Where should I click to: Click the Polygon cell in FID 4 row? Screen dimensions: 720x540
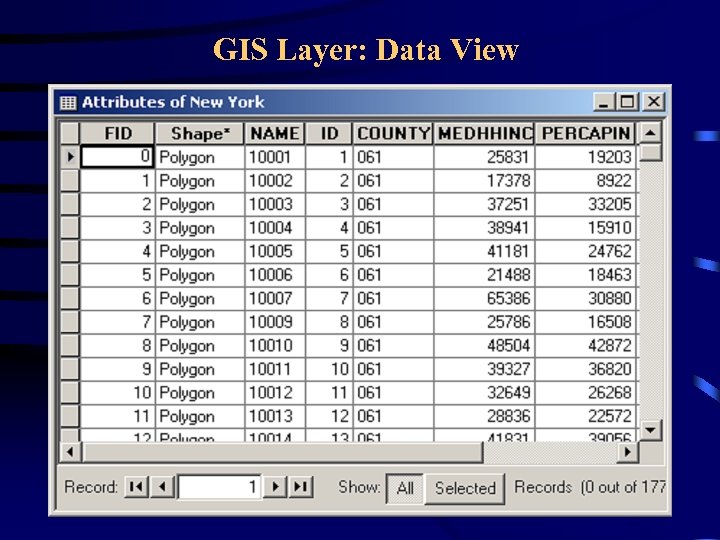(200, 252)
